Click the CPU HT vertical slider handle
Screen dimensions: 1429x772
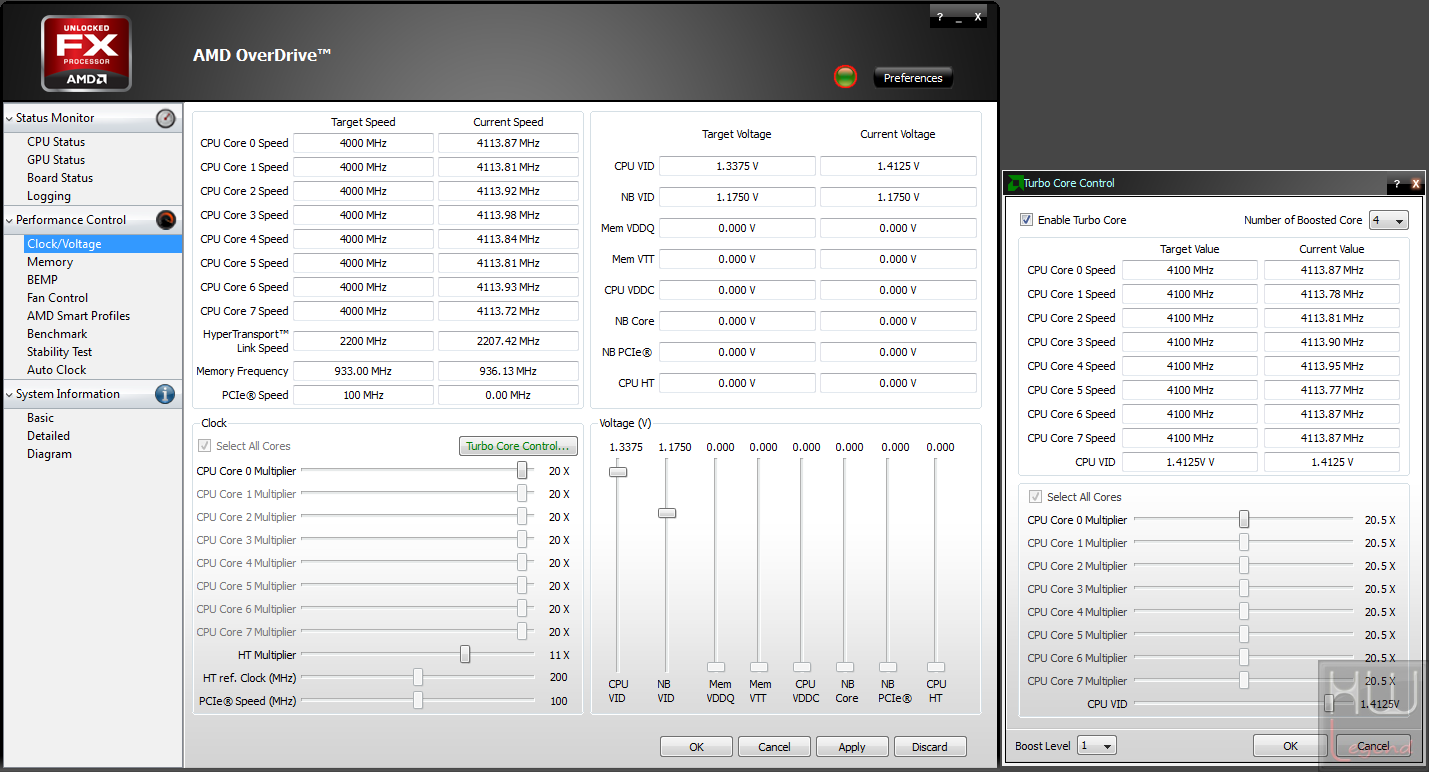935,667
